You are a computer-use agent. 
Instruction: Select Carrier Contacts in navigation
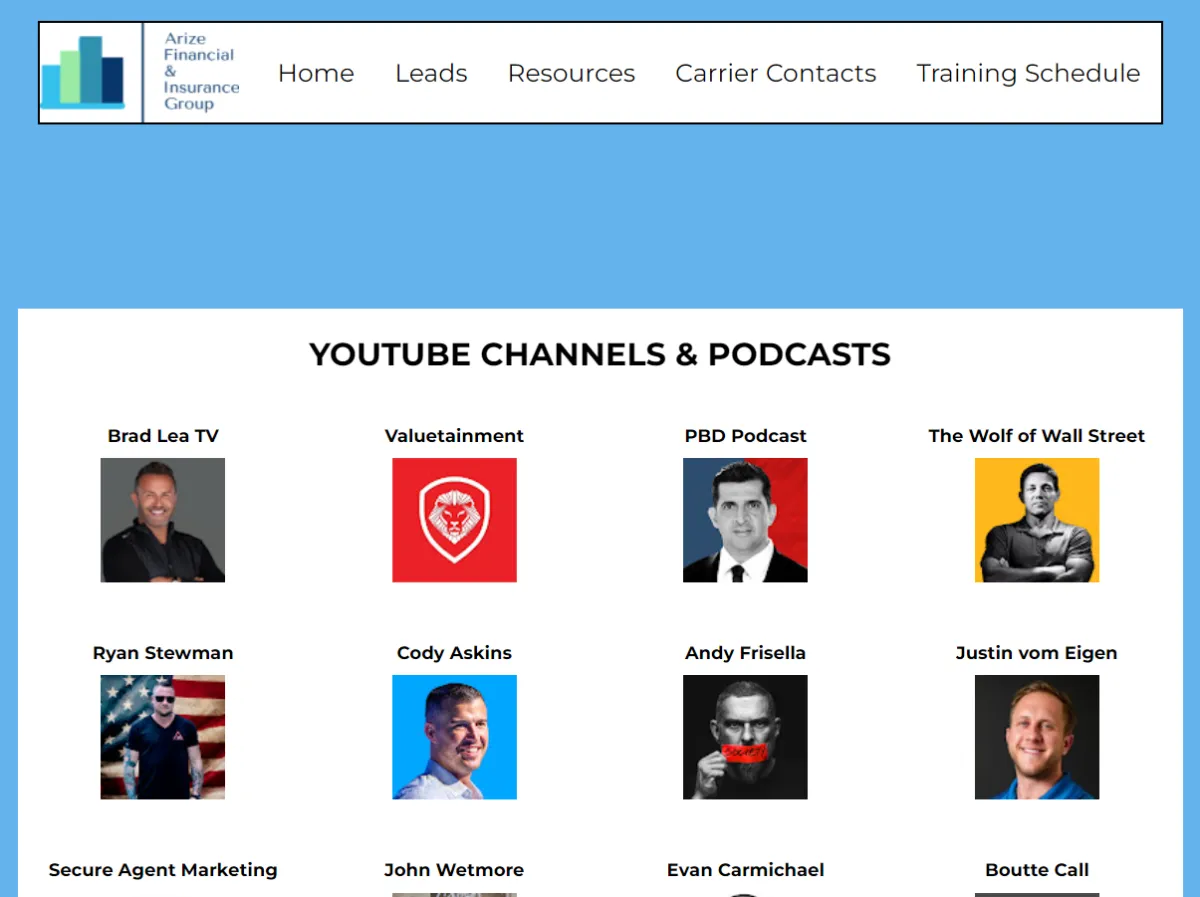(x=775, y=73)
